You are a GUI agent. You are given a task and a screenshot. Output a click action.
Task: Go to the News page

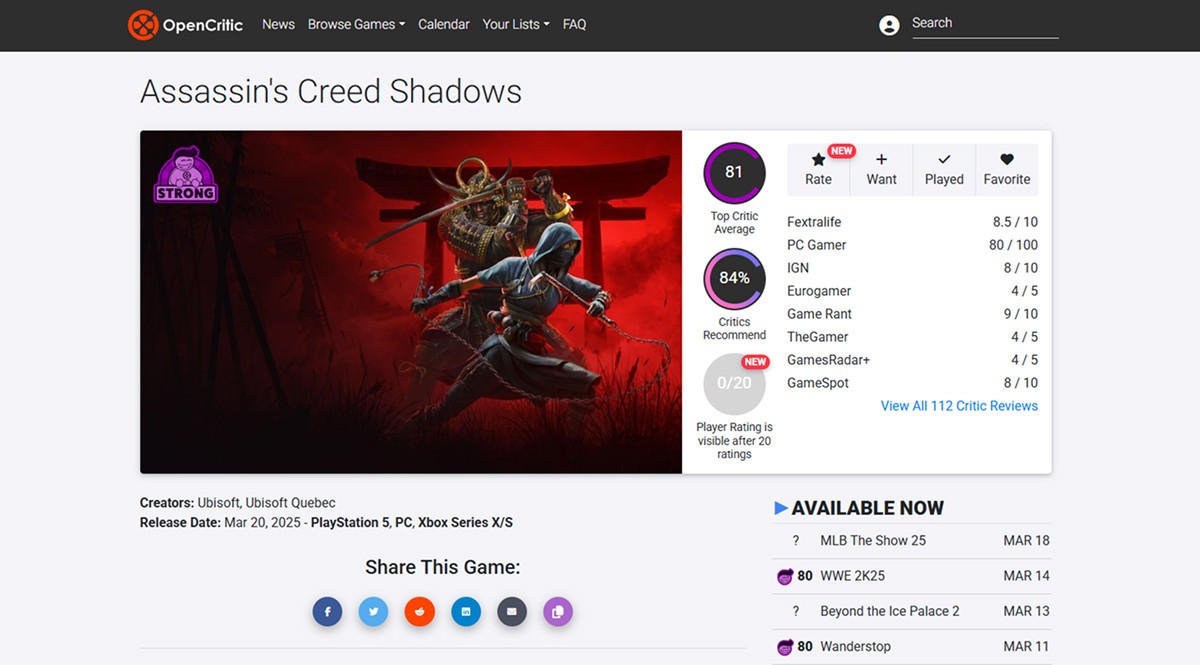(x=278, y=24)
